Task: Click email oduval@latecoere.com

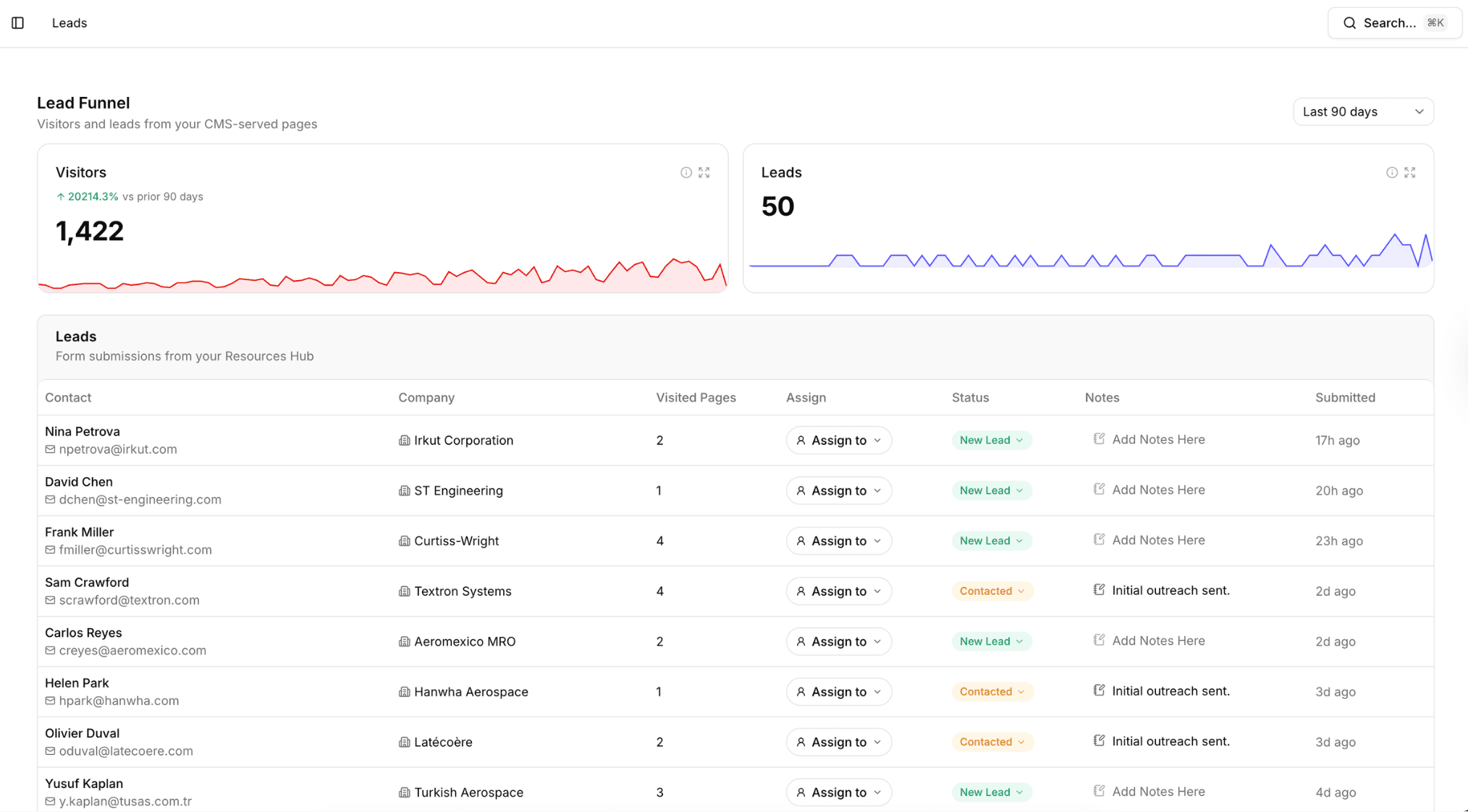Action: coord(126,751)
